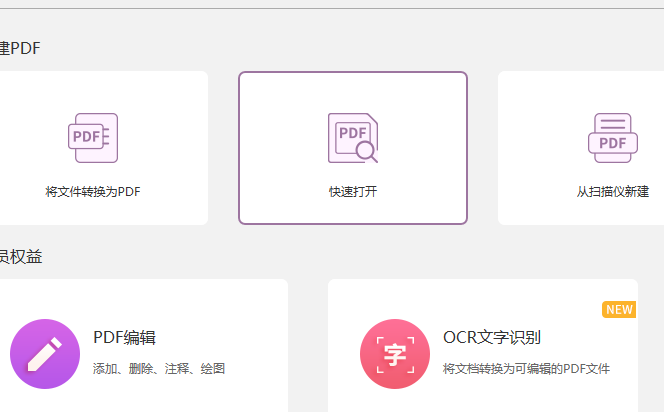This screenshot has height=412, width=664.
Task: Click the text 添加、删除、注释、绘图
Action: tap(159, 368)
